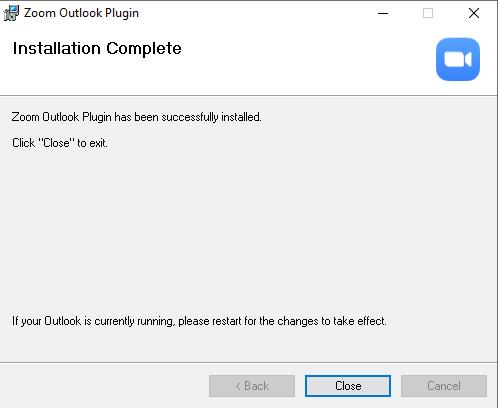Click the Close button to exit installer

coord(348,386)
